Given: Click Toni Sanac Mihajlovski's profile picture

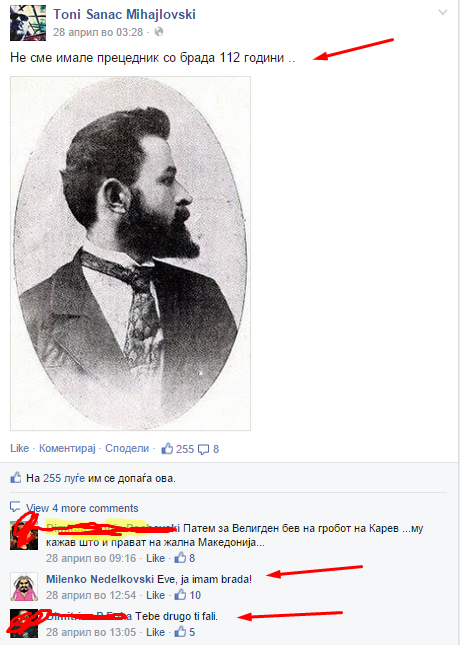Looking at the screenshot, I should pyautogui.click(x=26, y=23).
